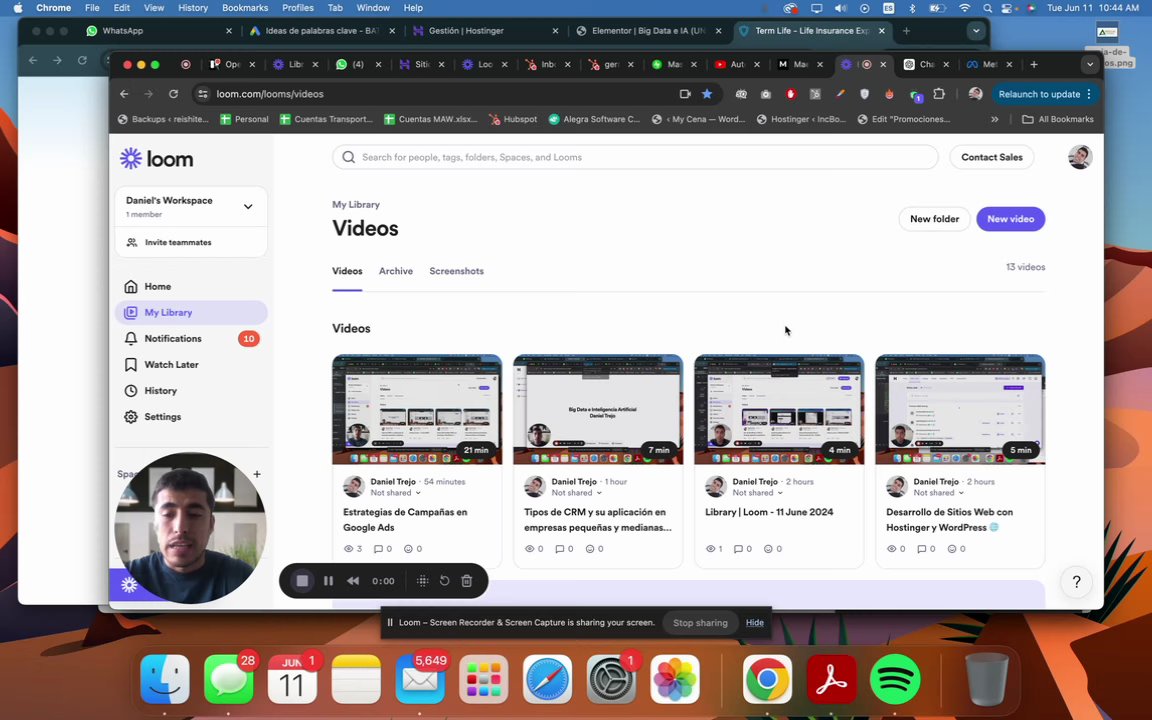Open a new tab in the front Chrome window
Screen dimensions: 1152x720
1034,65
